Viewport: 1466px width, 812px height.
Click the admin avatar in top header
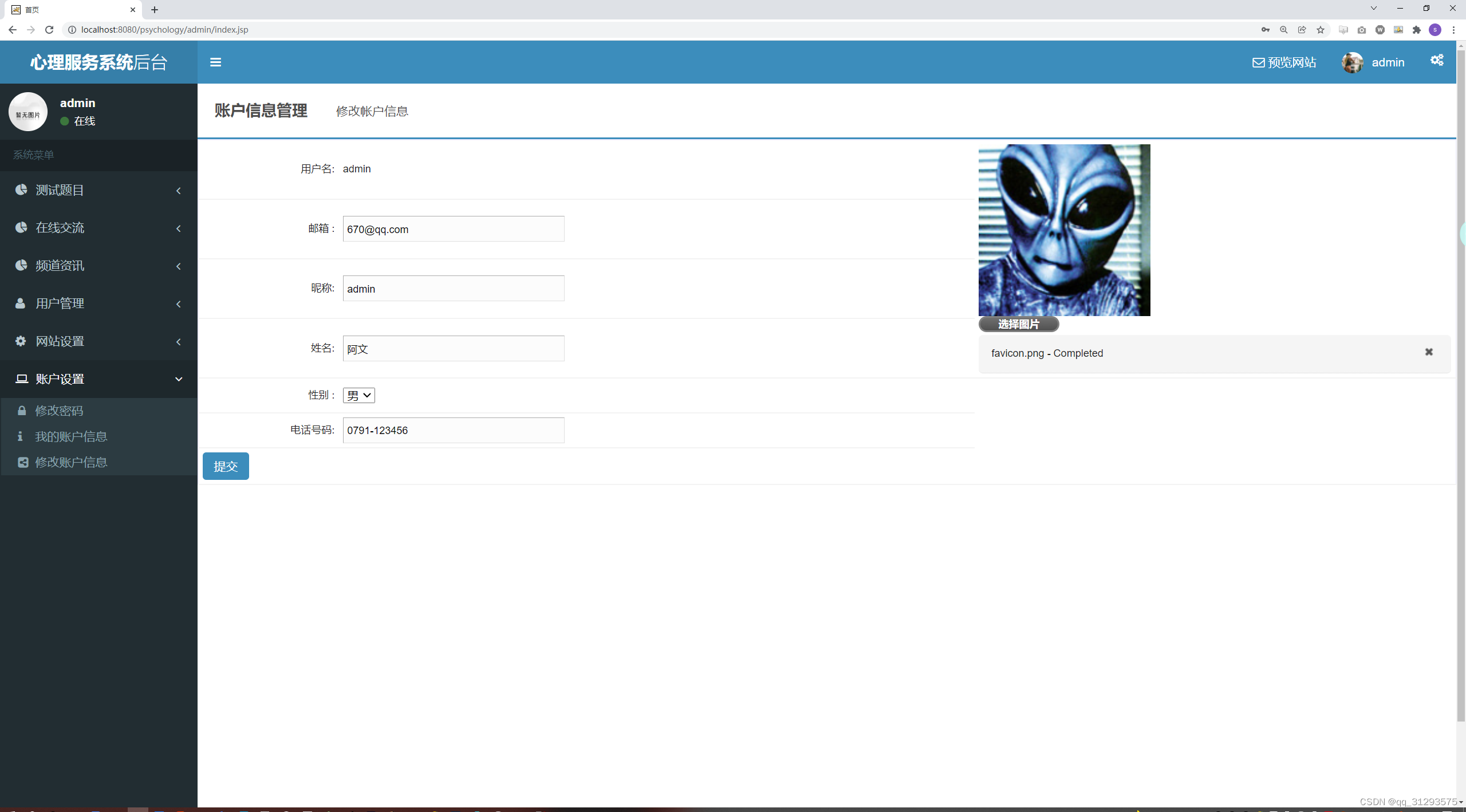click(x=1352, y=62)
